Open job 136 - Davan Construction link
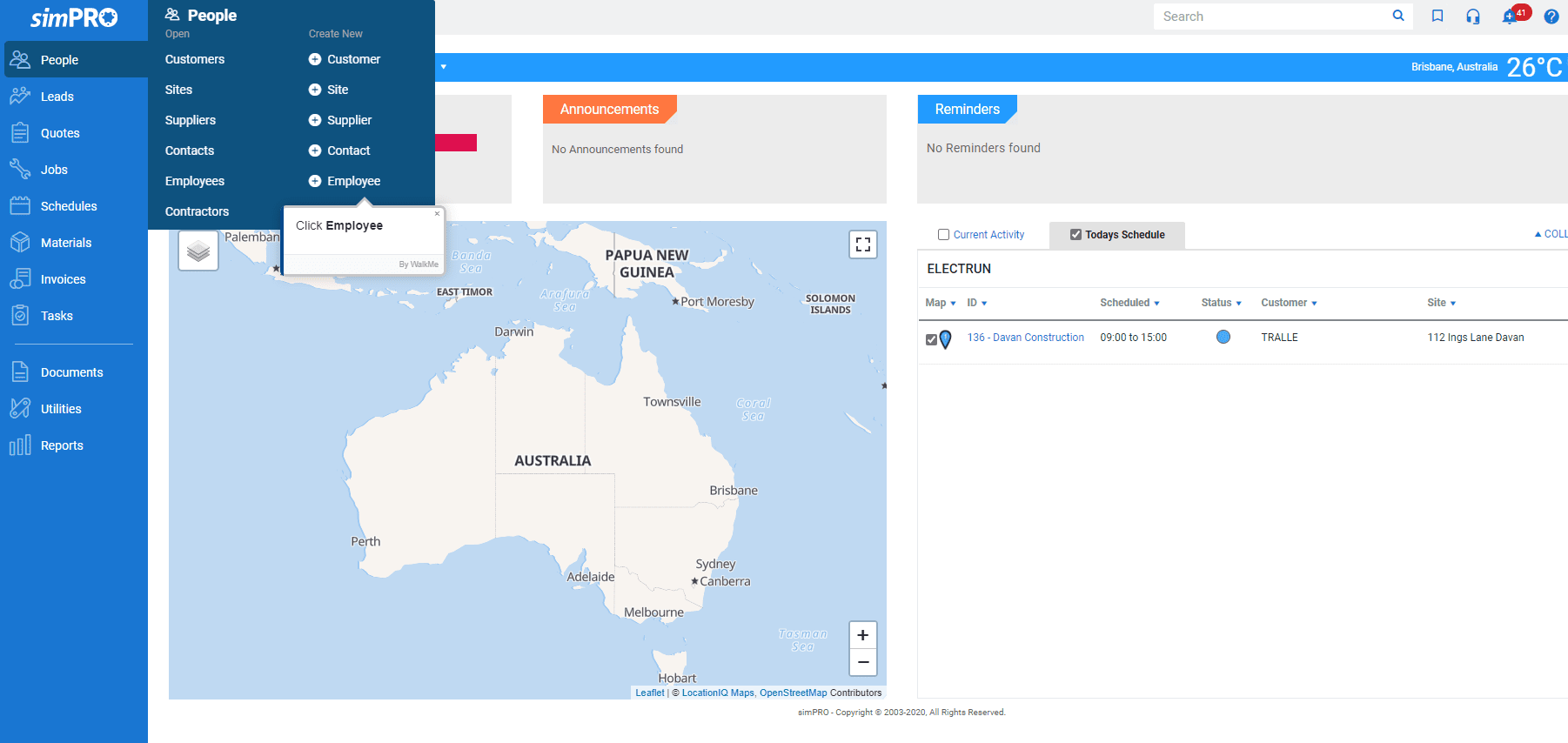 (1025, 338)
